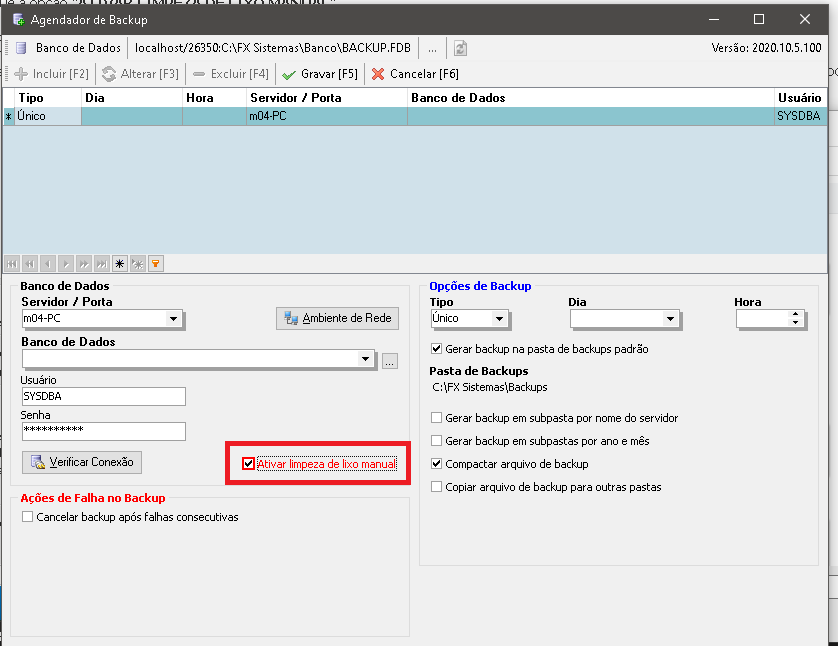
Task: Uncheck Compactar arquivo de backup
Action: coord(436,464)
